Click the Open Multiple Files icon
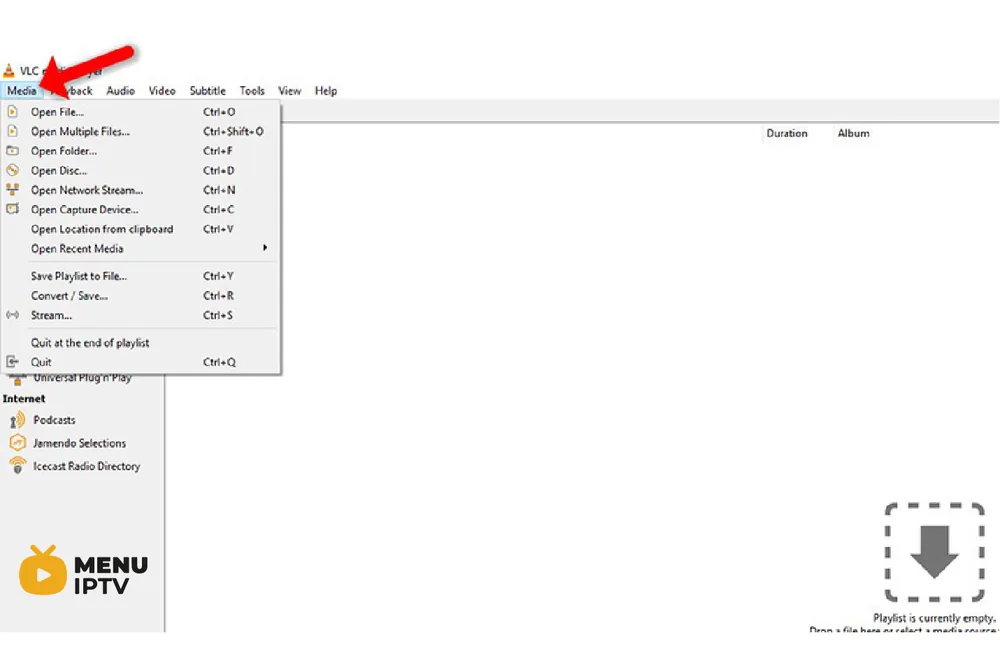Image resolution: width=1000 pixels, height=668 pixels. pyautogui.click(x=12, y=131)
